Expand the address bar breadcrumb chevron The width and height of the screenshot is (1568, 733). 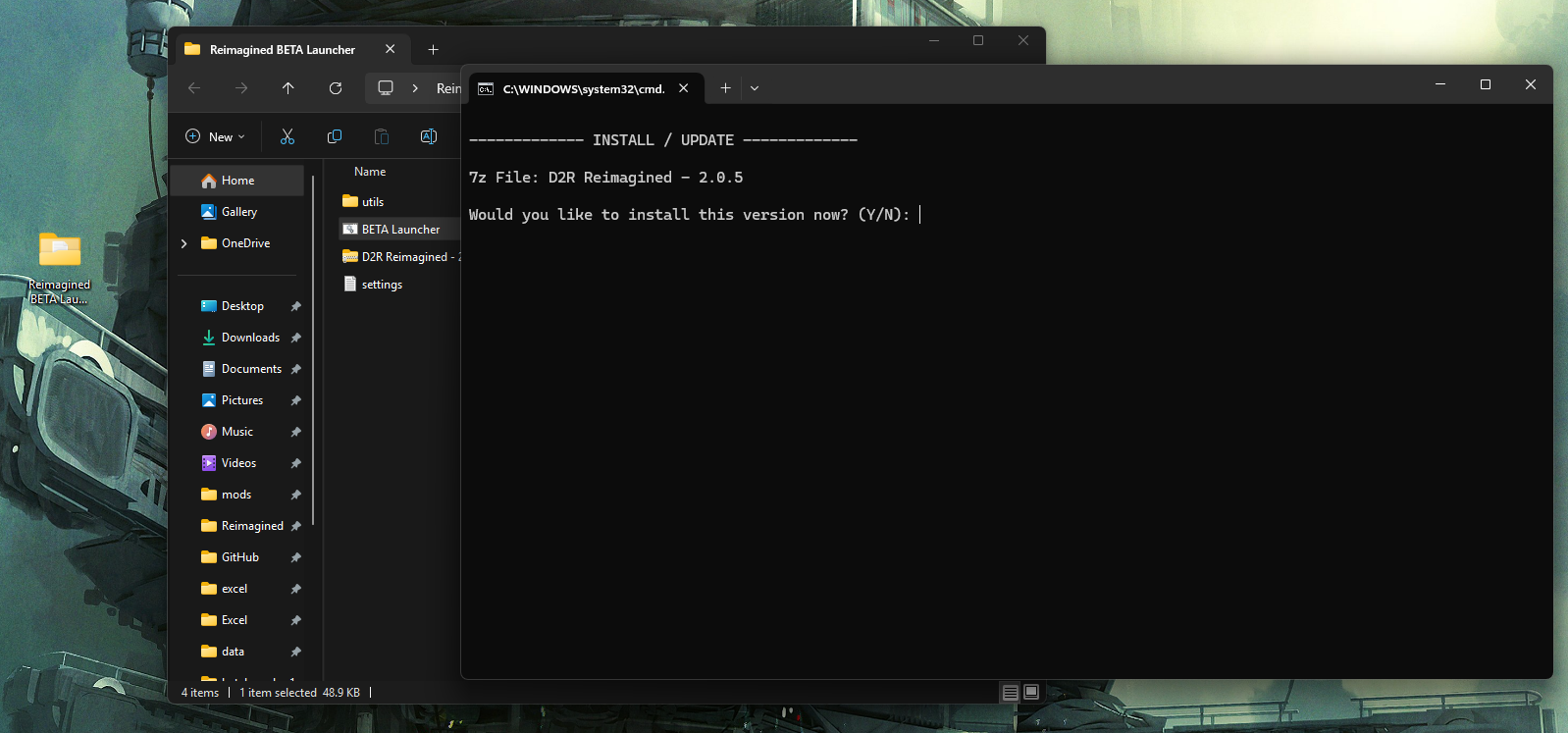point(415,88)
